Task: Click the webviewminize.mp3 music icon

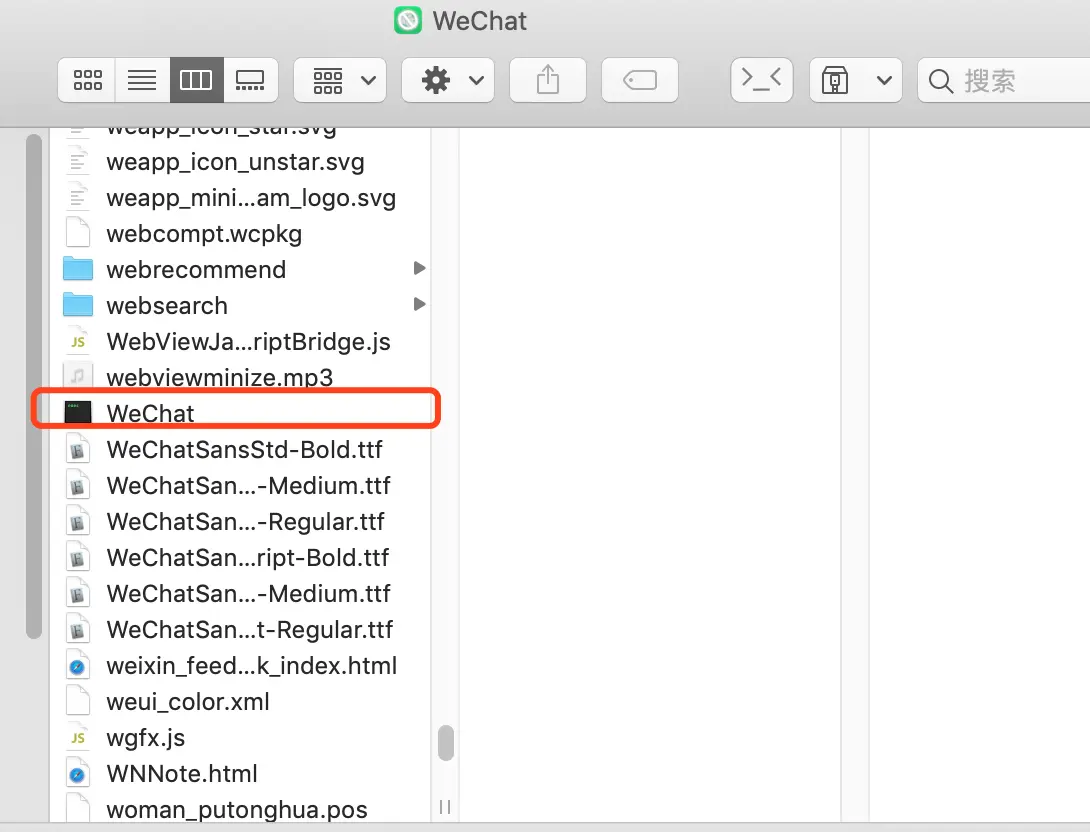Action: pyautogui.click(x=78, y=377)
